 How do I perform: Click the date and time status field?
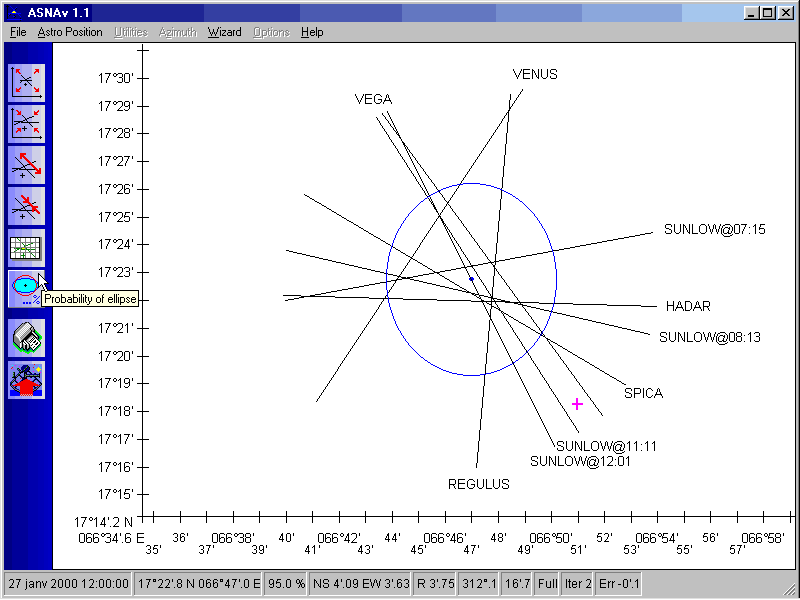pos(68,583)
